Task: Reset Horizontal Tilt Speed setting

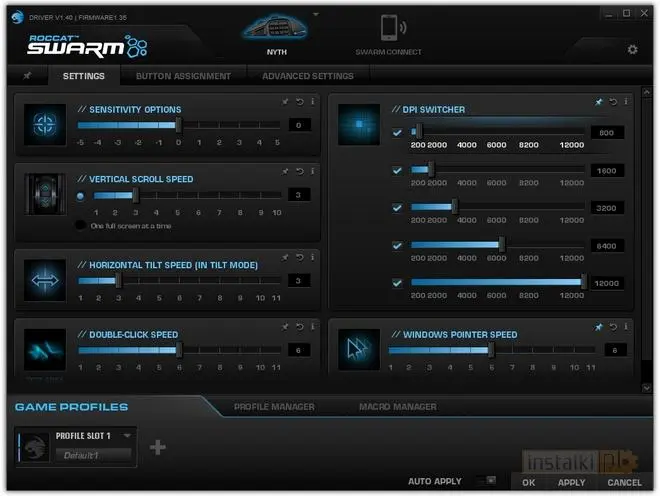Action: point(299,257)
